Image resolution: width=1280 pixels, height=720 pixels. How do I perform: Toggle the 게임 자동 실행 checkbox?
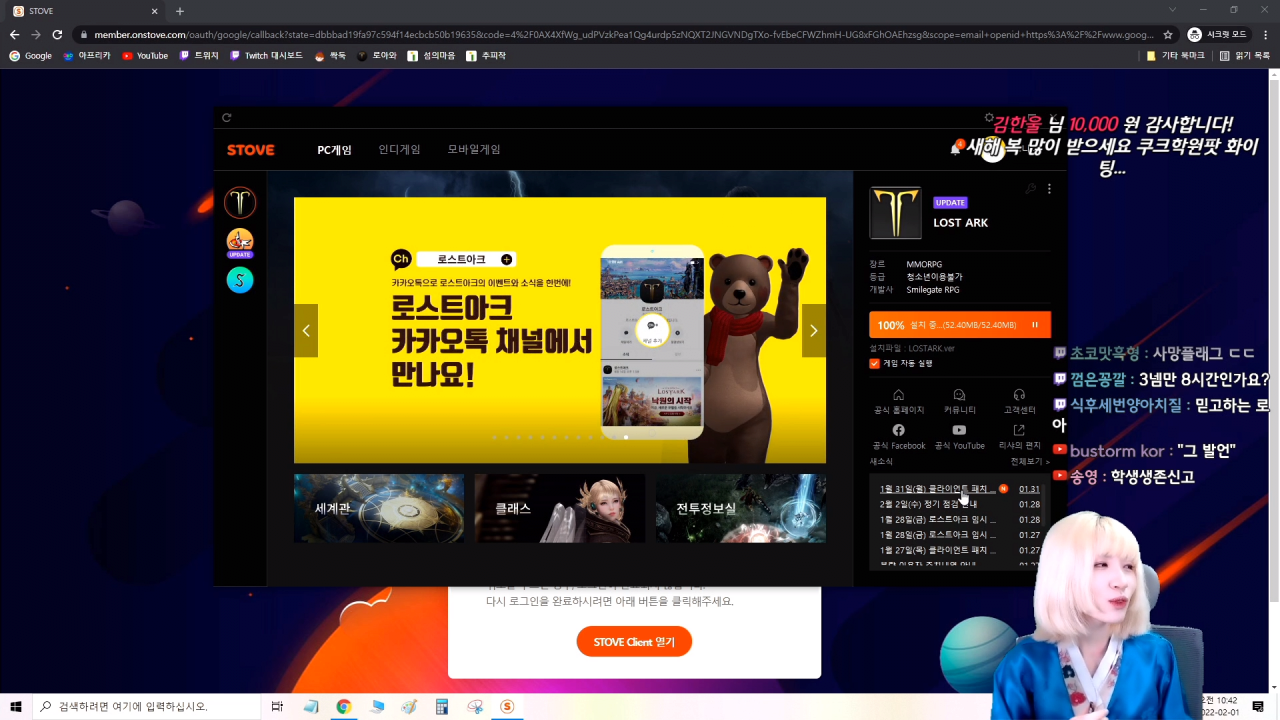pyautogui.click(x=875, y=364)
